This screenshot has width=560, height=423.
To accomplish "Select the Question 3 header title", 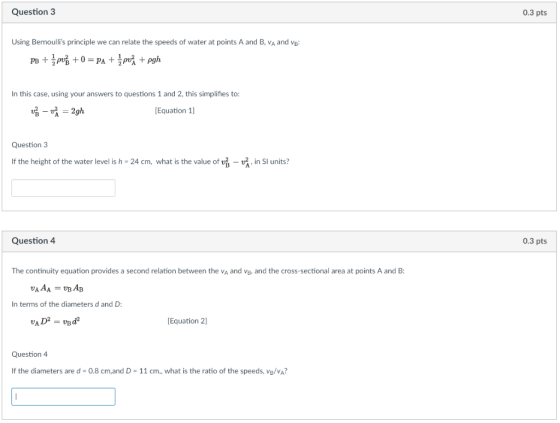I will pyautogui.click(x=33, y=12).
